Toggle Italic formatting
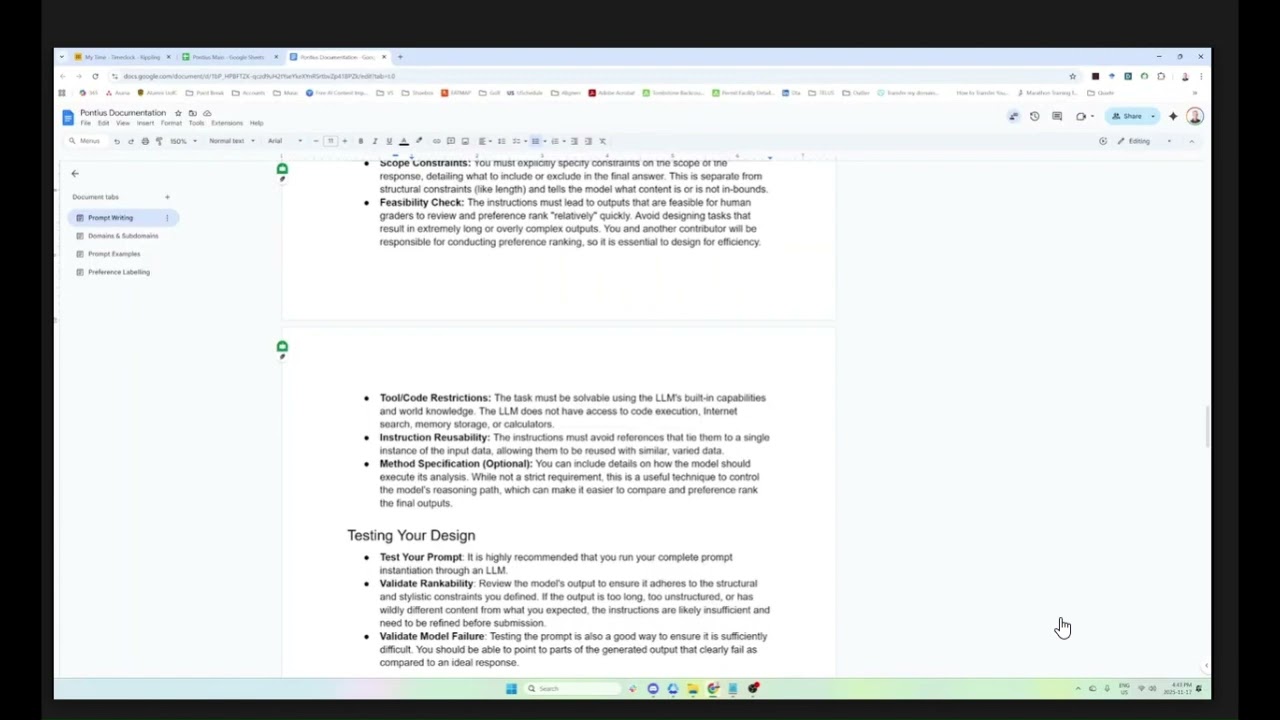Screen dimensions: 1280x720 click(374, 141)
